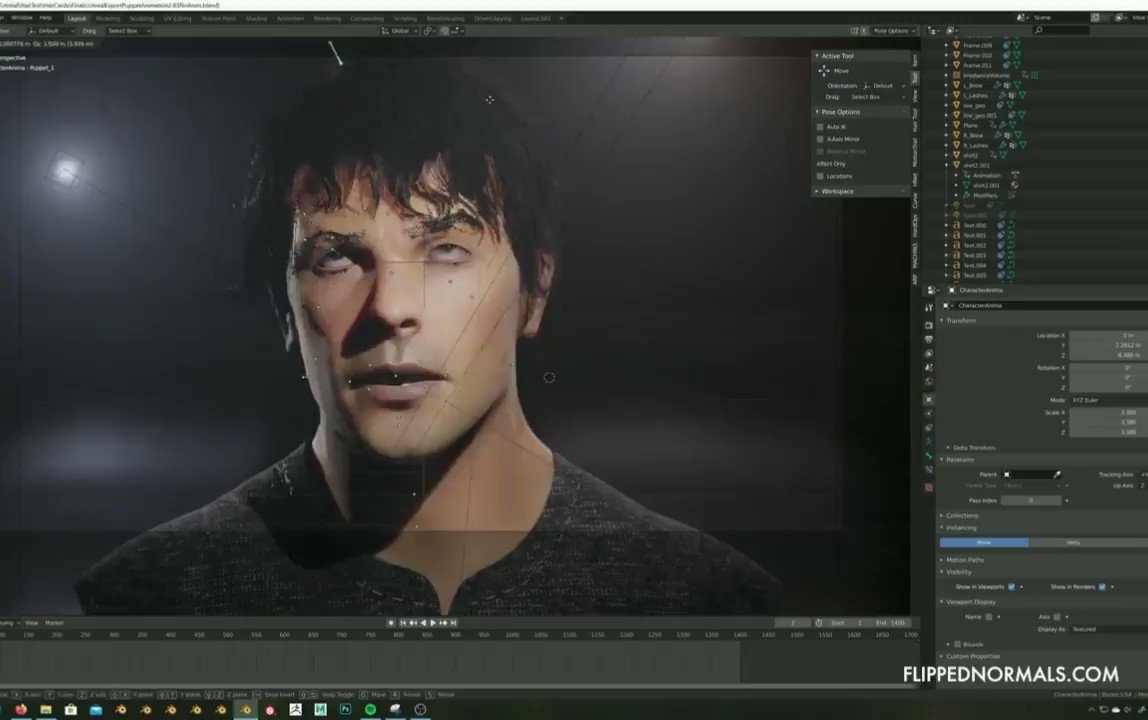
Task: Open the Window menu
Action: [x=21, y=18]
